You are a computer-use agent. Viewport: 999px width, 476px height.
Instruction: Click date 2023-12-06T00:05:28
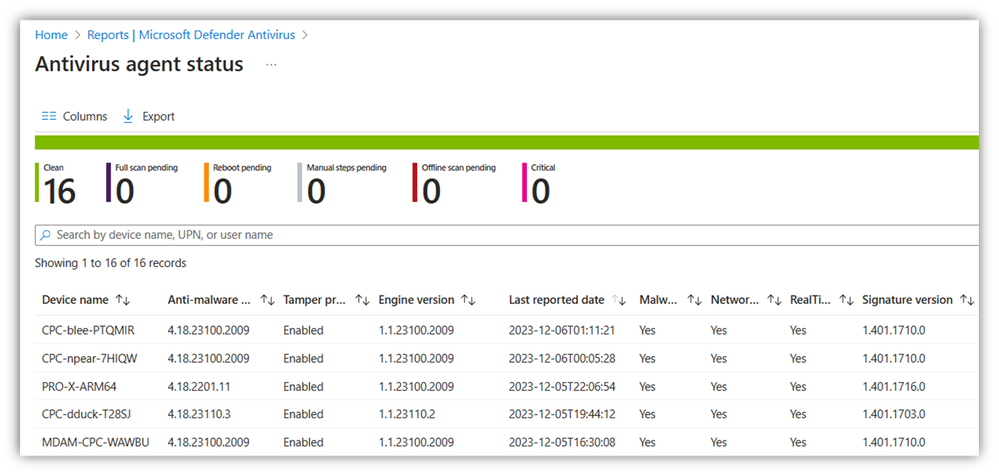[x=562, y=359]
